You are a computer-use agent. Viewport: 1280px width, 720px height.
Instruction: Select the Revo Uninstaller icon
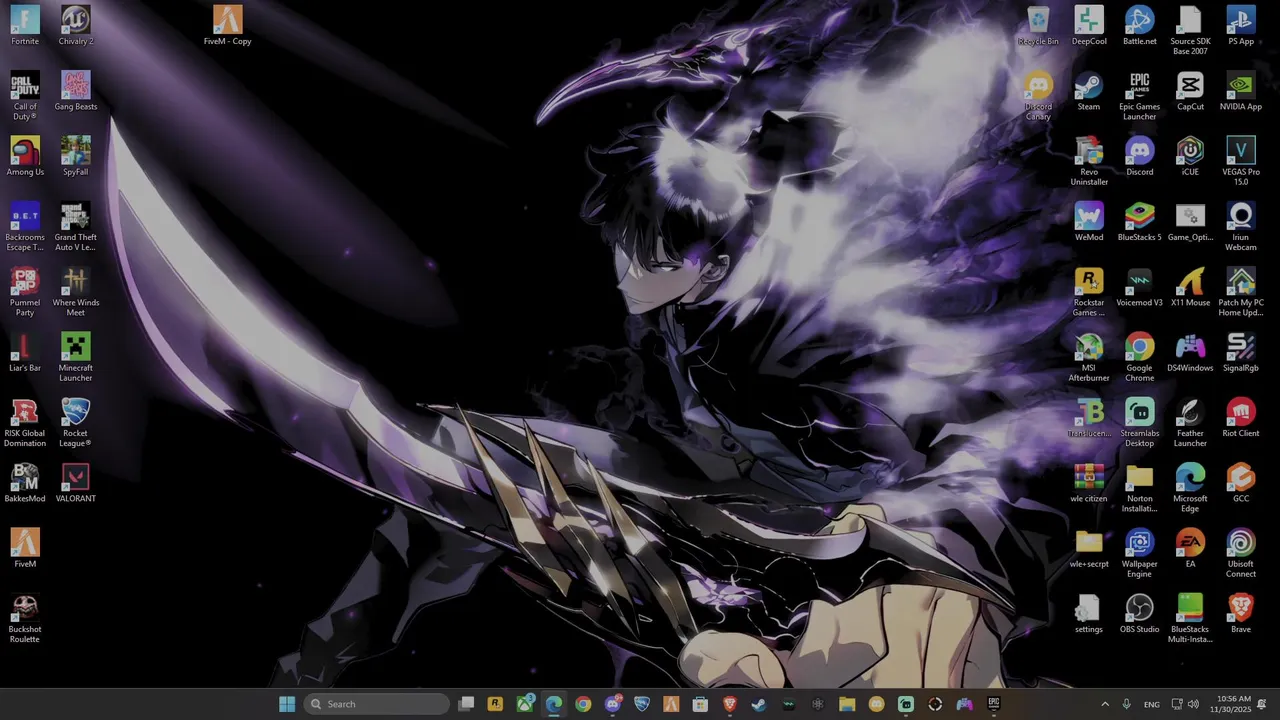[x=1089, y=161]
